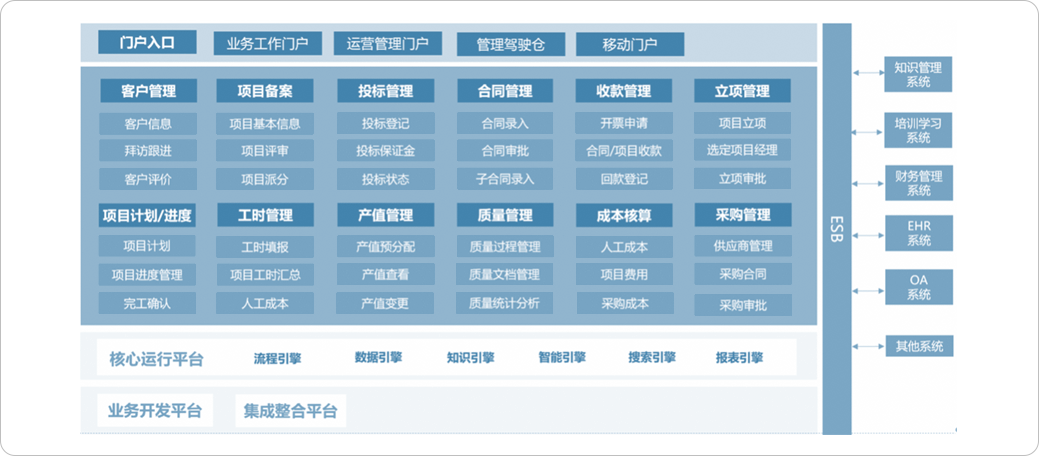Select the 集成整合平台 platform block
This screenshot has width=1039, height=456.
(x=290, y=411)
